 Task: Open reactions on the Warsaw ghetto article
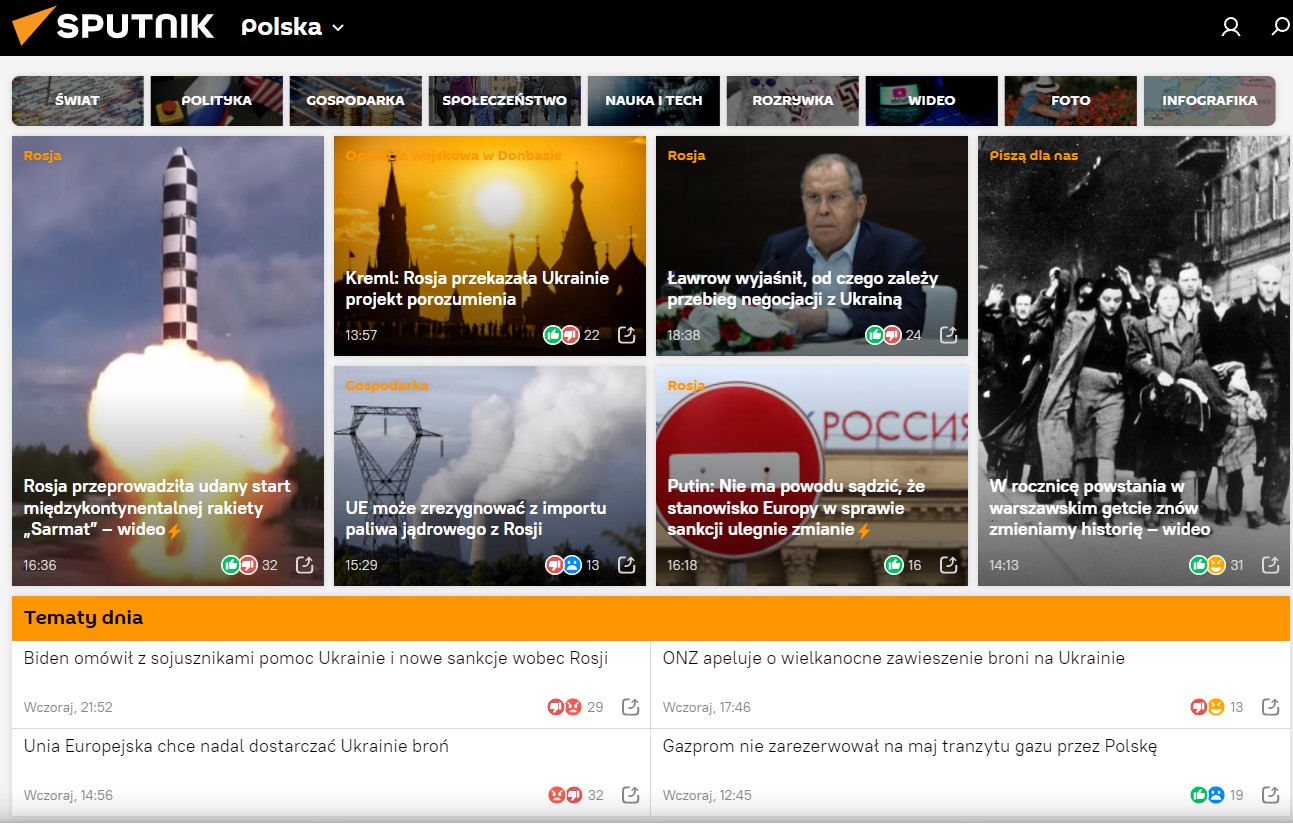1216,565
